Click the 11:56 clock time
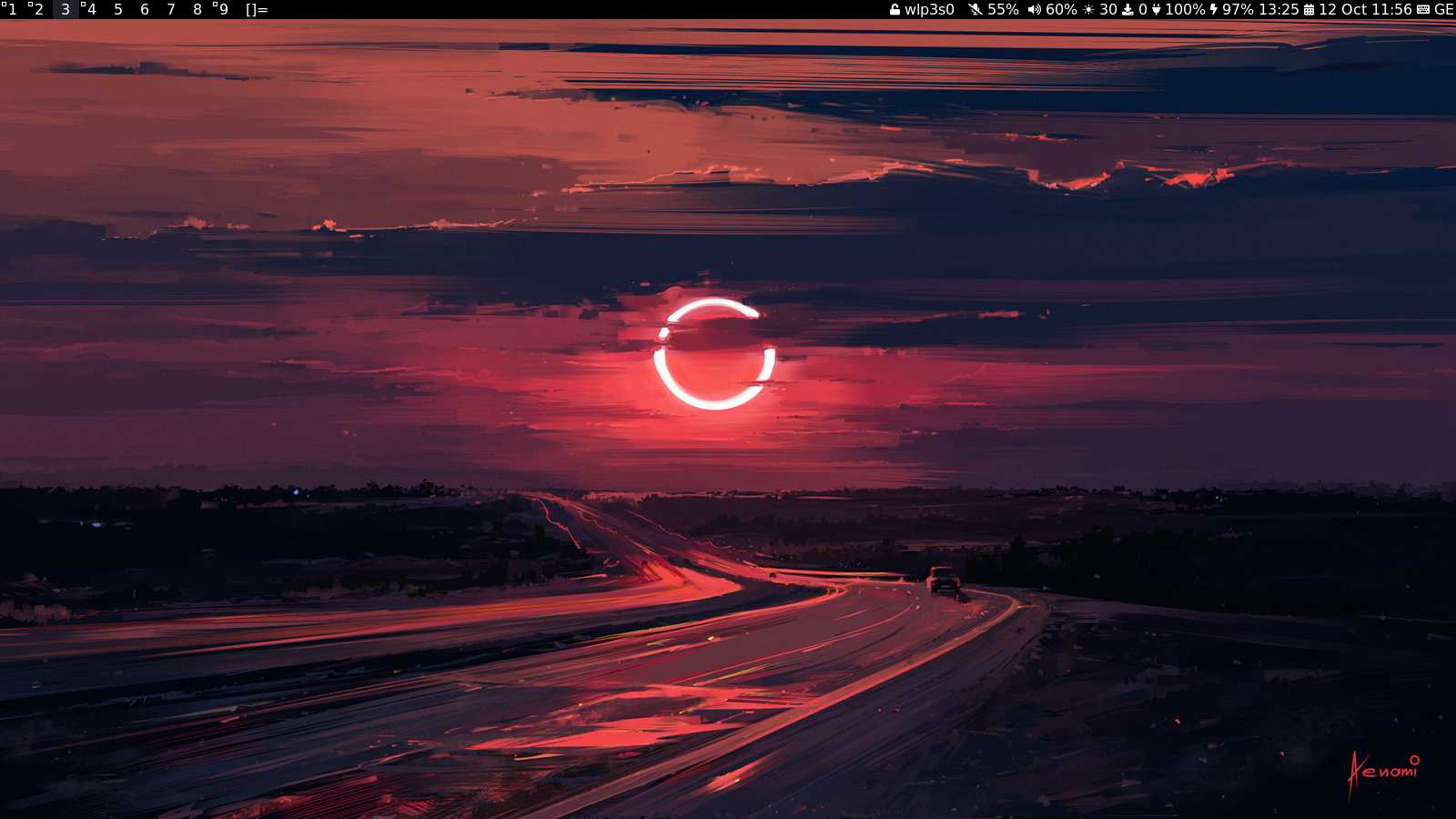 pyautogui.click(x=1392, y=9)
